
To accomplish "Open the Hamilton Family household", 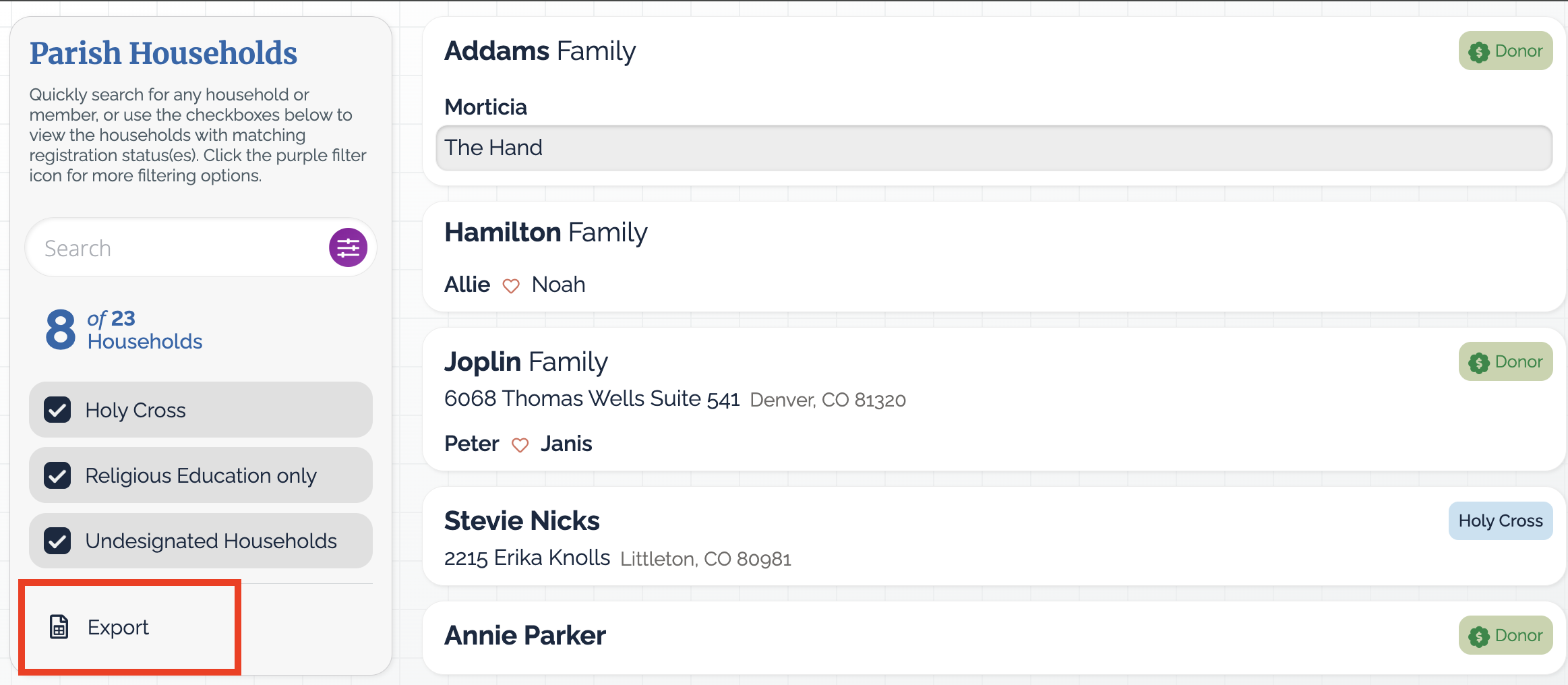I will [x=994, y=257].
